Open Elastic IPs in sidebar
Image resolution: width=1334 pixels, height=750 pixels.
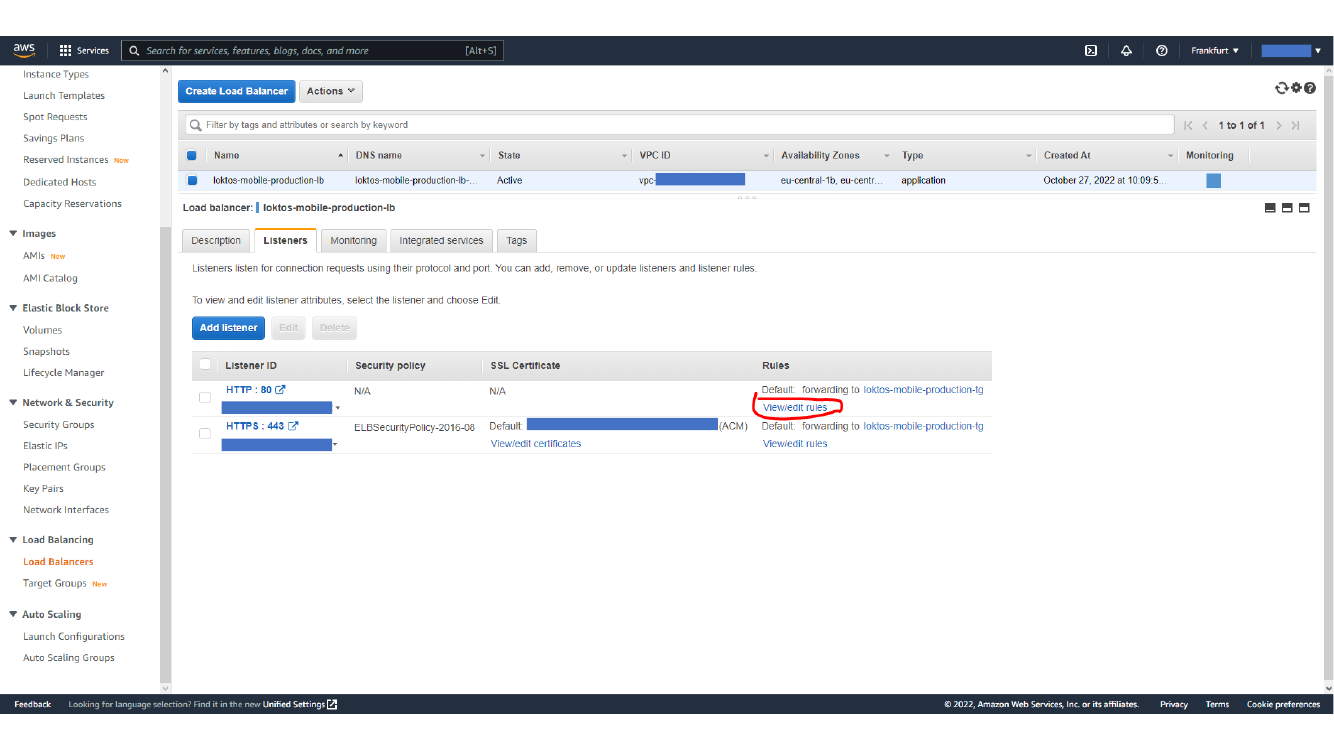[45, 446]
